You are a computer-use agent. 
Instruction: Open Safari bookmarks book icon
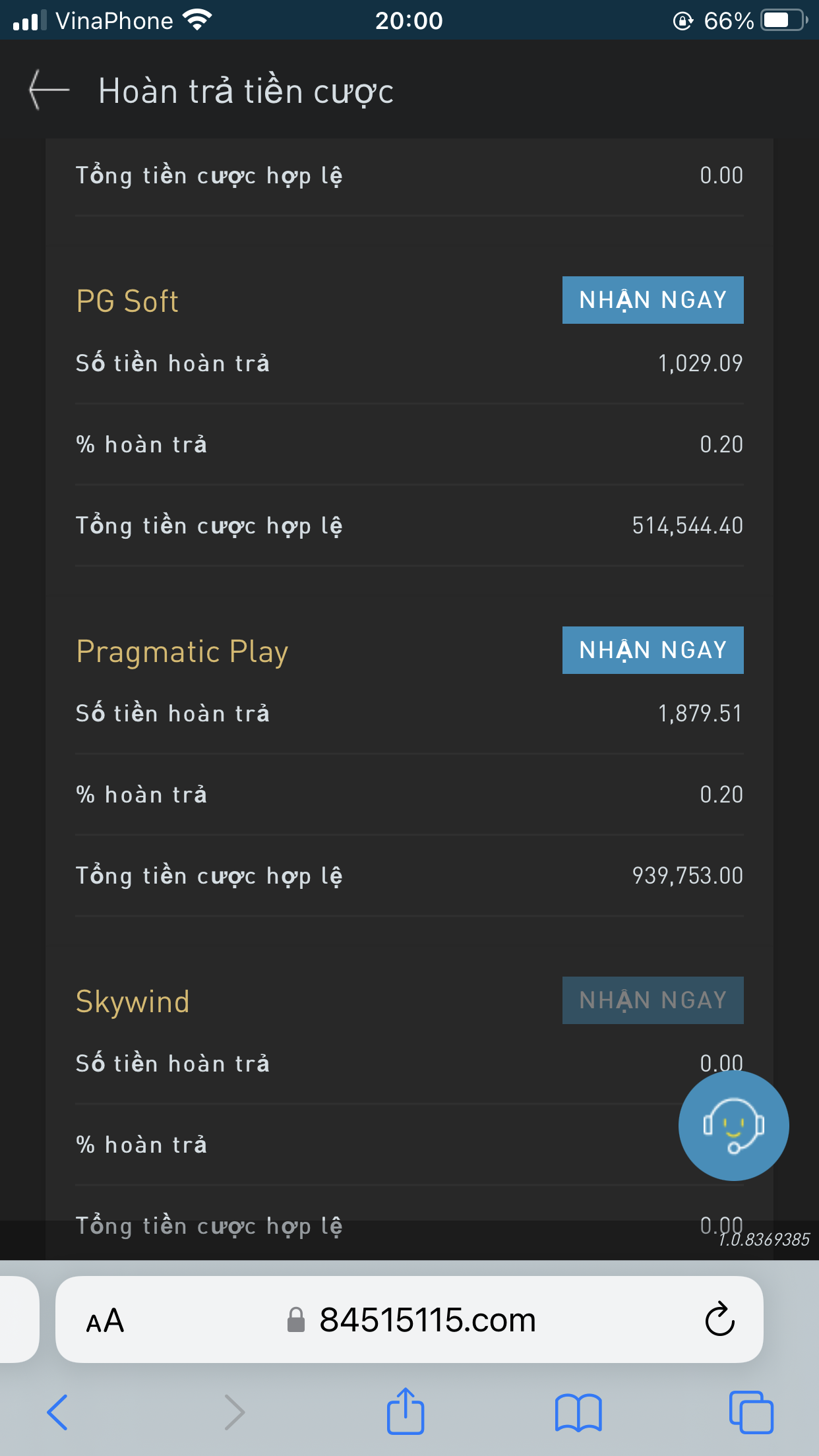click(x=578, y=1412)
